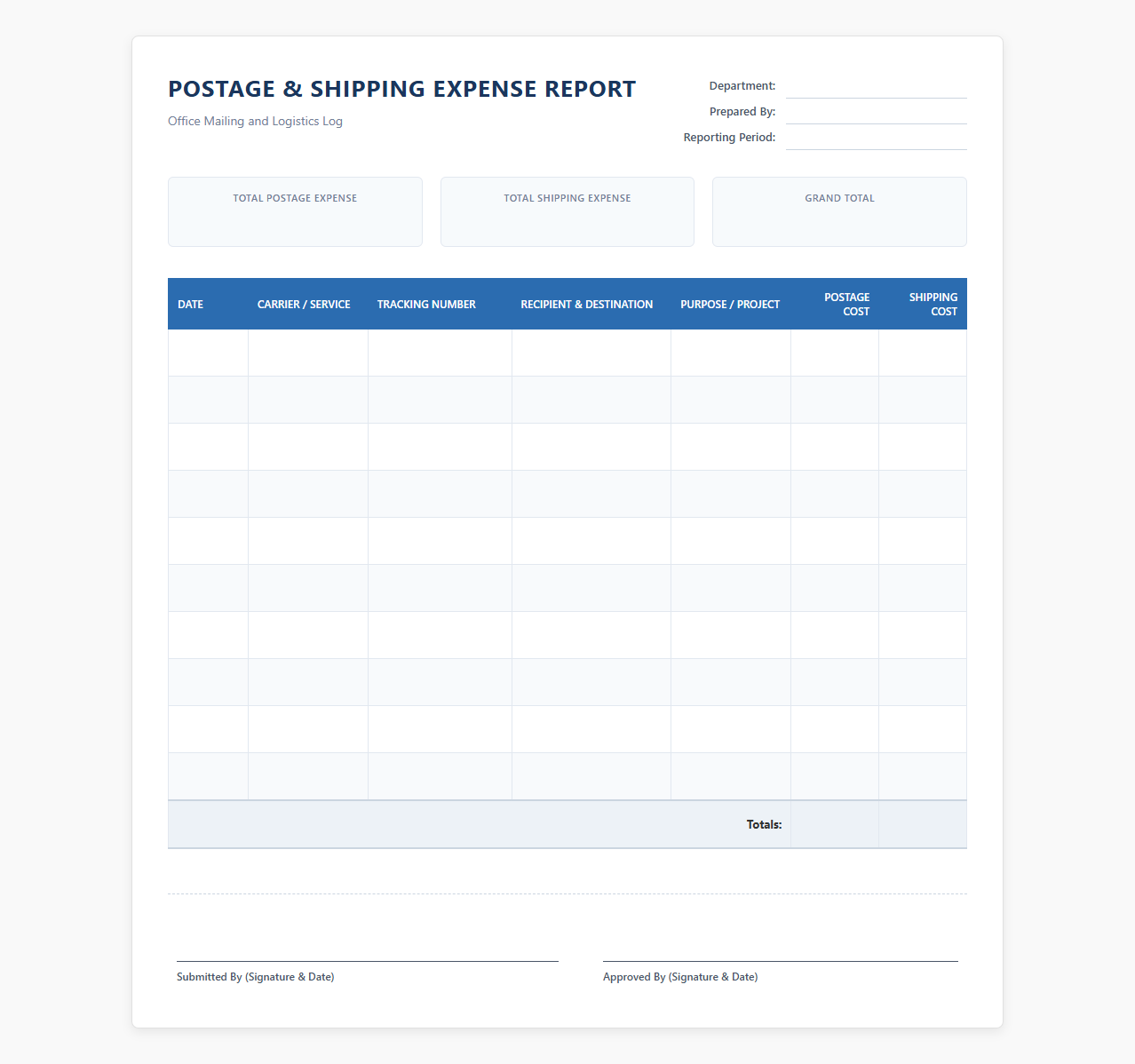Click the Carrier / Service column header
The width and height of the screenshot is (1135, 1064).
coord(308,304)
